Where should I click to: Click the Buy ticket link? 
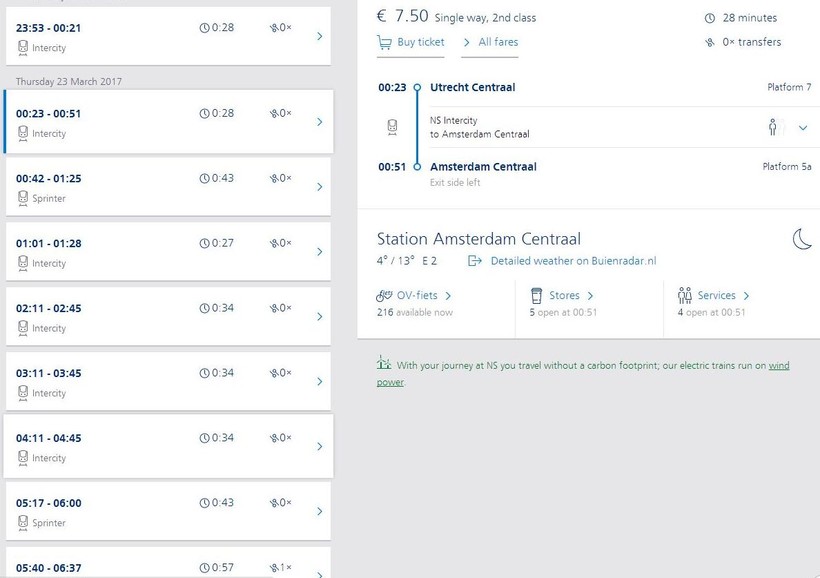point(420,42)
